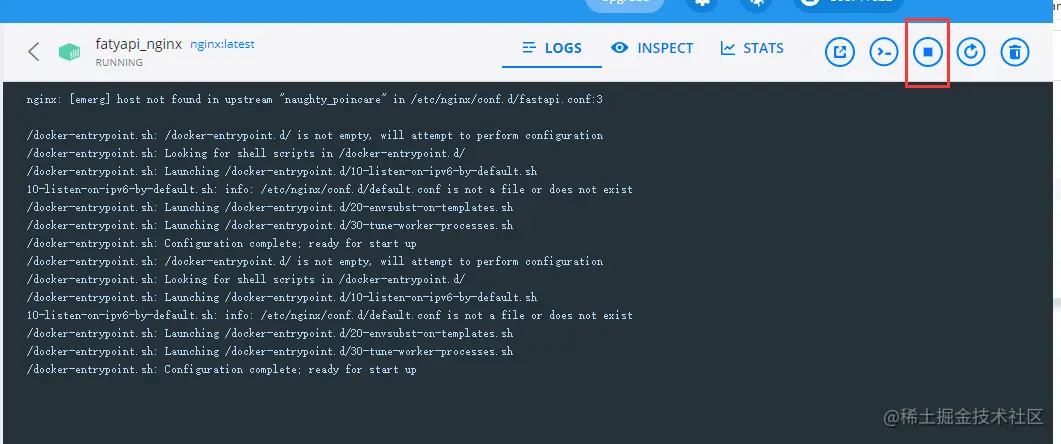This screenshot has height=444, width=1061.
Task: Delete the container with trash icon
Action: [1014, 52]
